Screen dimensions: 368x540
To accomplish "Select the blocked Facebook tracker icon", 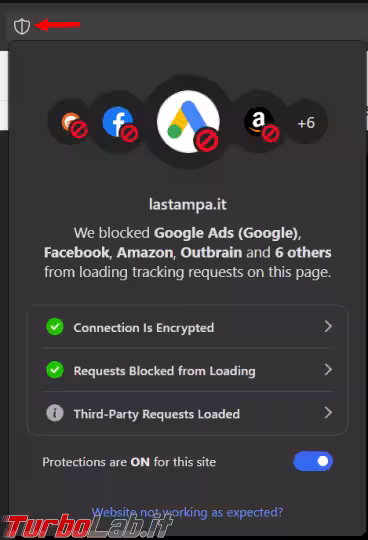I will (119, 123).
